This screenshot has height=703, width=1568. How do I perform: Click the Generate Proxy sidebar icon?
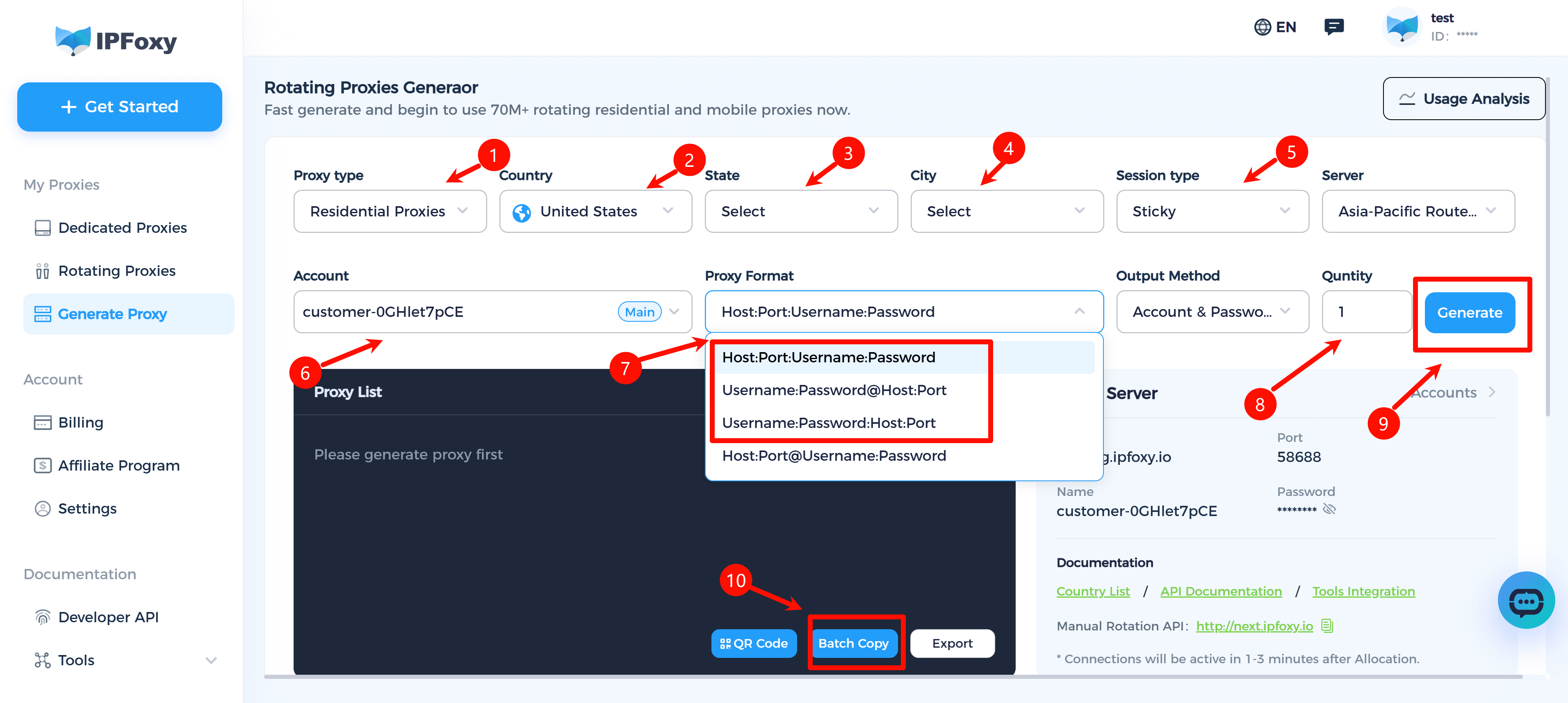43,314
